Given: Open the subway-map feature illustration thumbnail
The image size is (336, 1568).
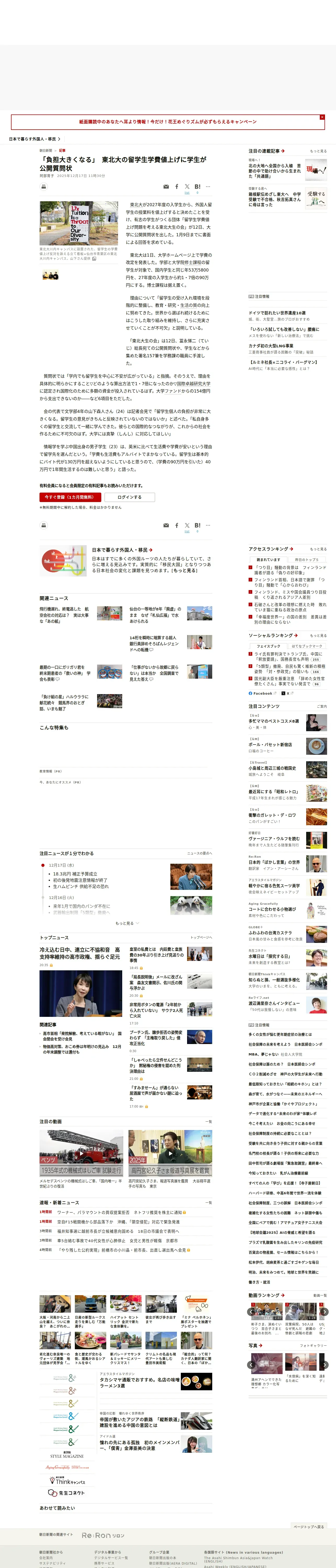Looking at the screenshot, I should 63,561.
